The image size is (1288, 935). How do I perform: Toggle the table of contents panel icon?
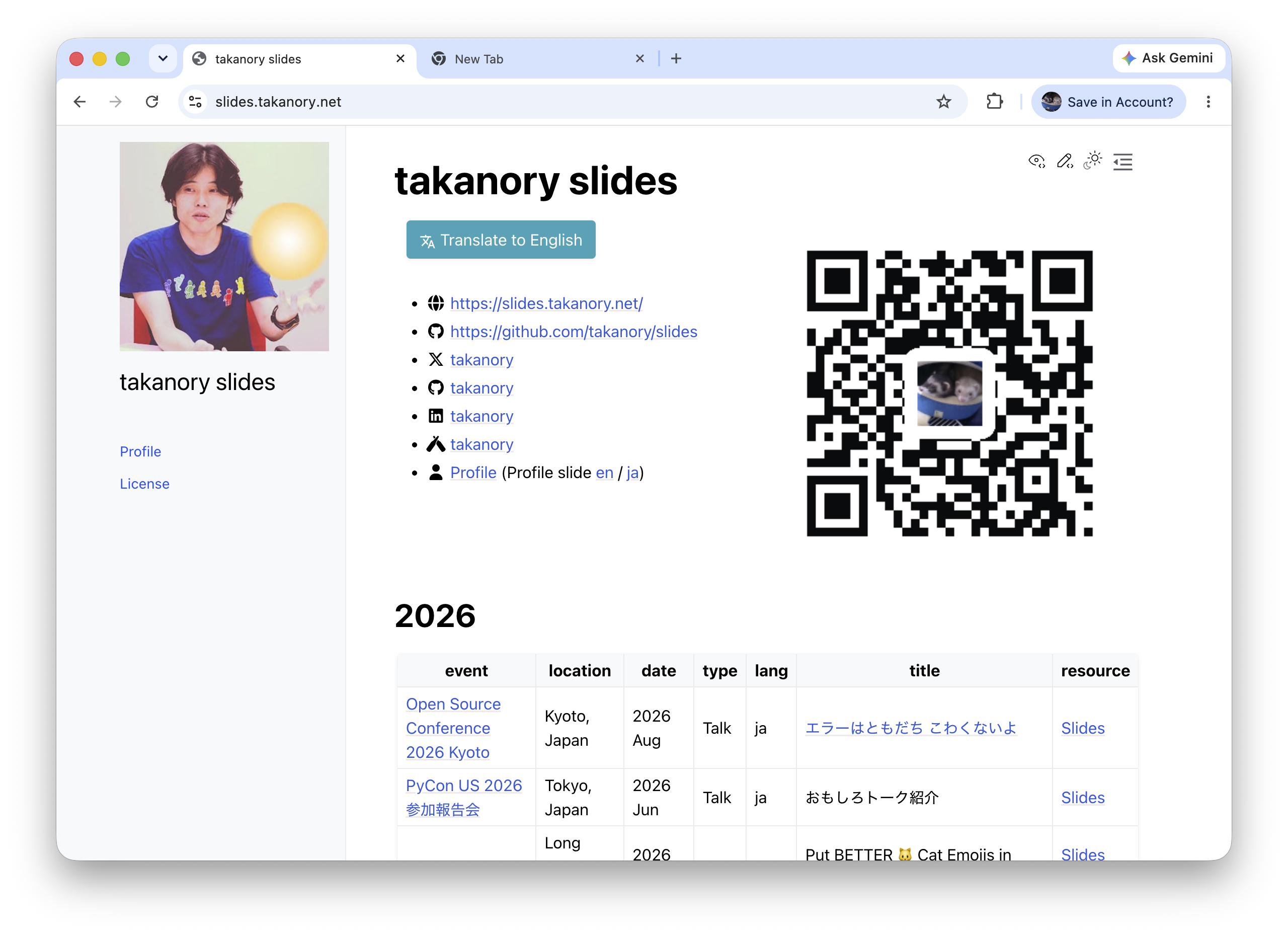pyautogui.click(x=1123, y=162)
